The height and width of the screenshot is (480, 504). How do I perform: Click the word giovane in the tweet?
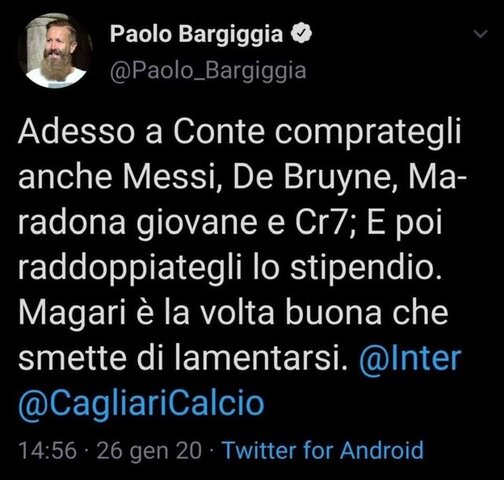(197, 224)
